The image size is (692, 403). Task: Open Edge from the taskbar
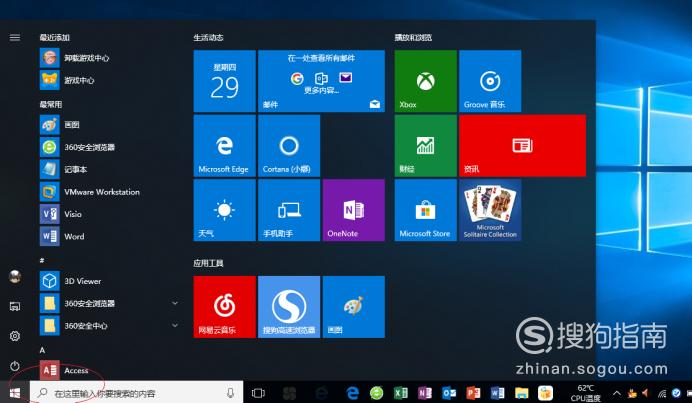pos(352,393)
